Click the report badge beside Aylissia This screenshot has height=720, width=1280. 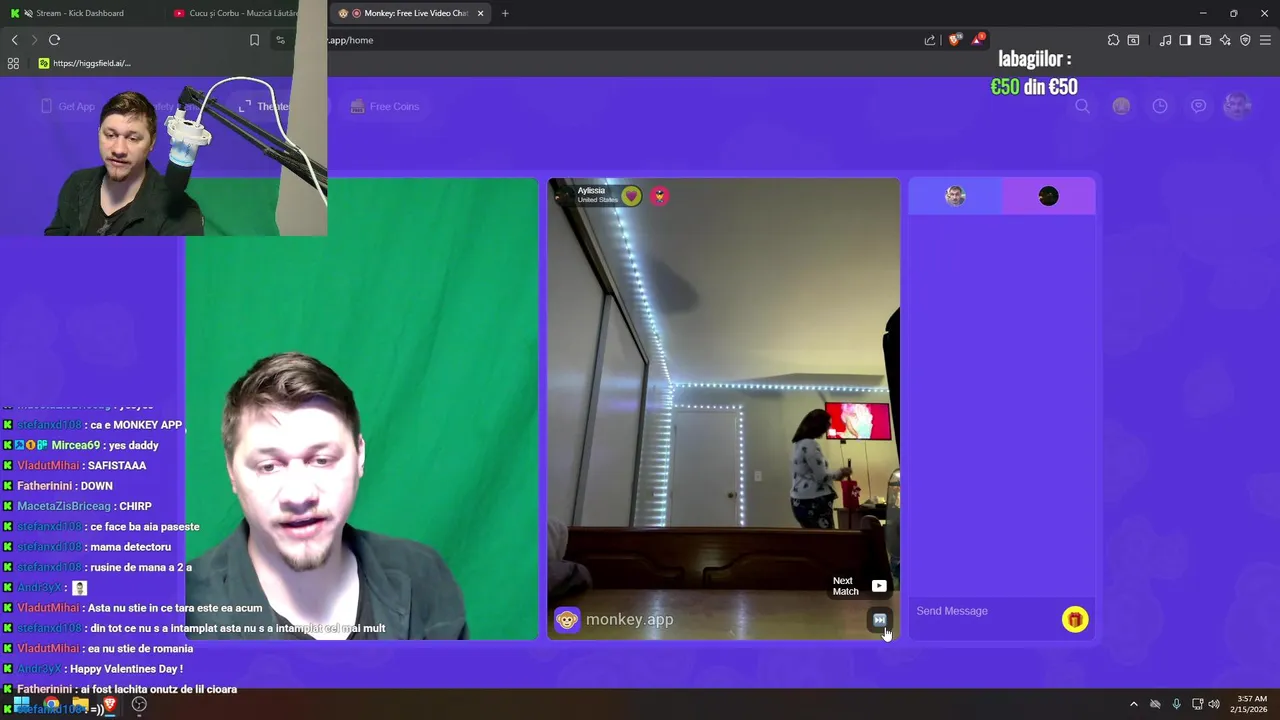[659, 196]
